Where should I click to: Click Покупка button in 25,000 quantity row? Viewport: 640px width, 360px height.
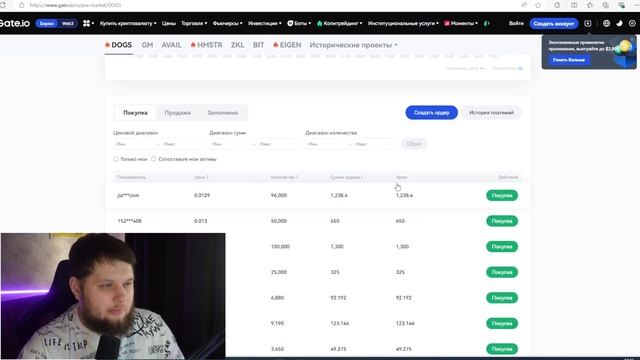point(502,272)
